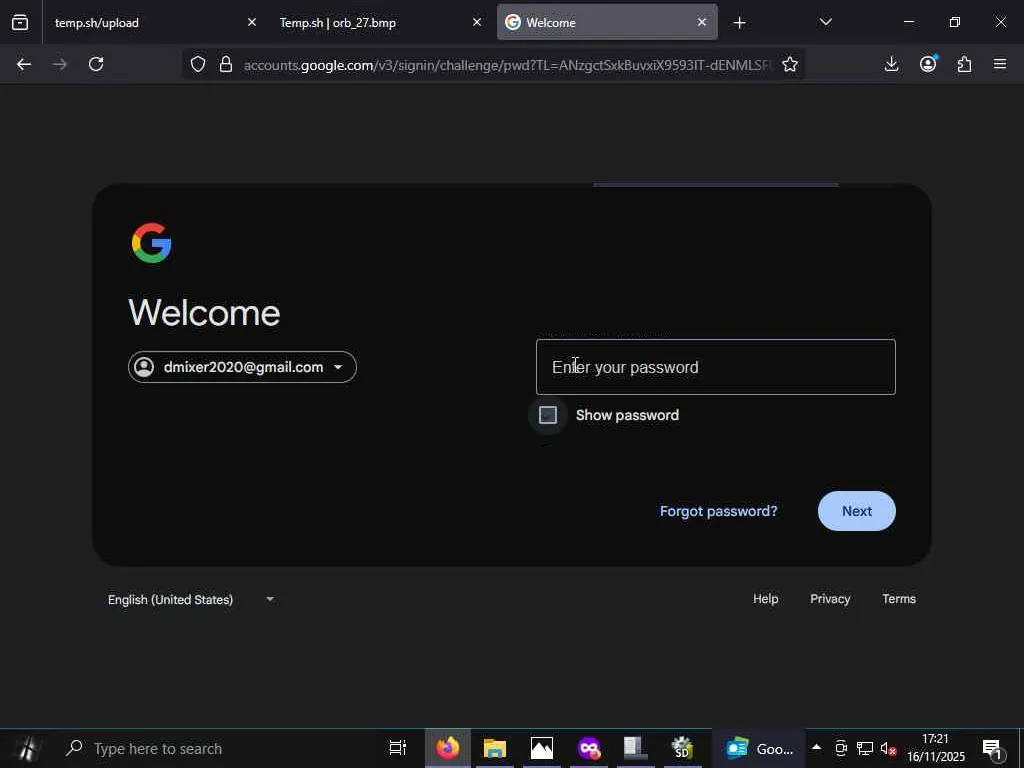List all tabs via chevron
1024x768 pixels.
pyautogui.click(x=825, y=22)
